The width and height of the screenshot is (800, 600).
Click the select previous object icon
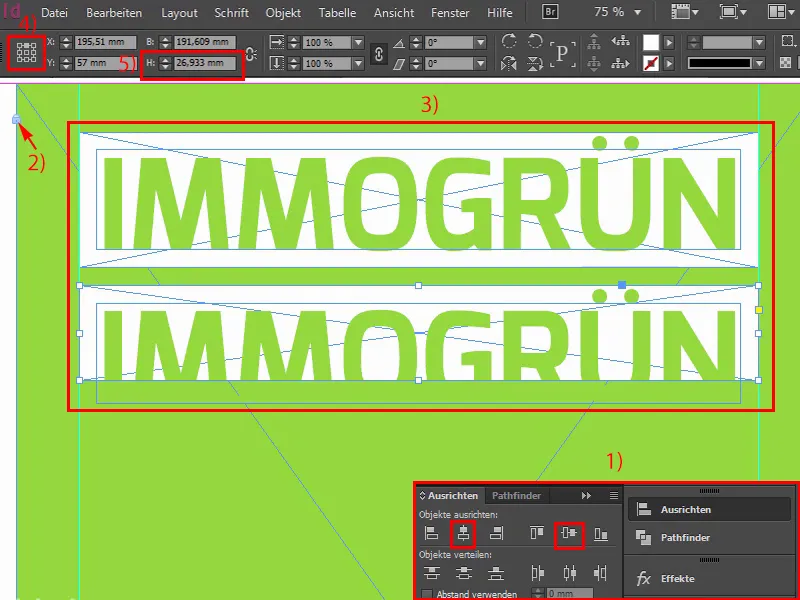pyautogui.click(x=620, y=41)
